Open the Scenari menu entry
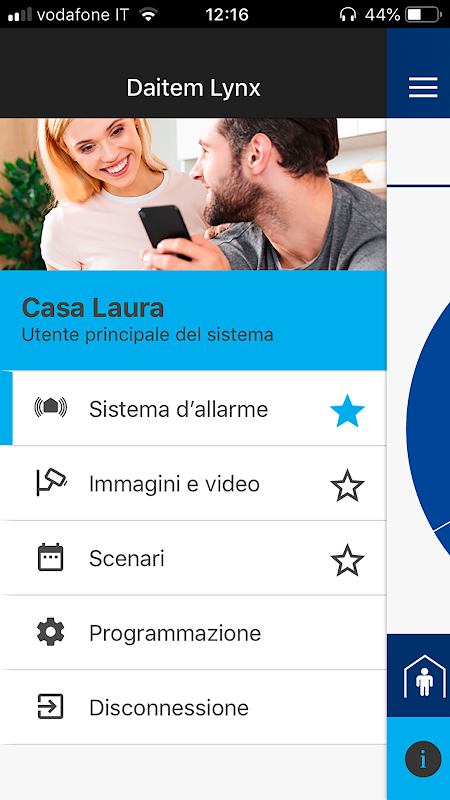450x800 pixels. pyautogui.click(x=193, y=558)
